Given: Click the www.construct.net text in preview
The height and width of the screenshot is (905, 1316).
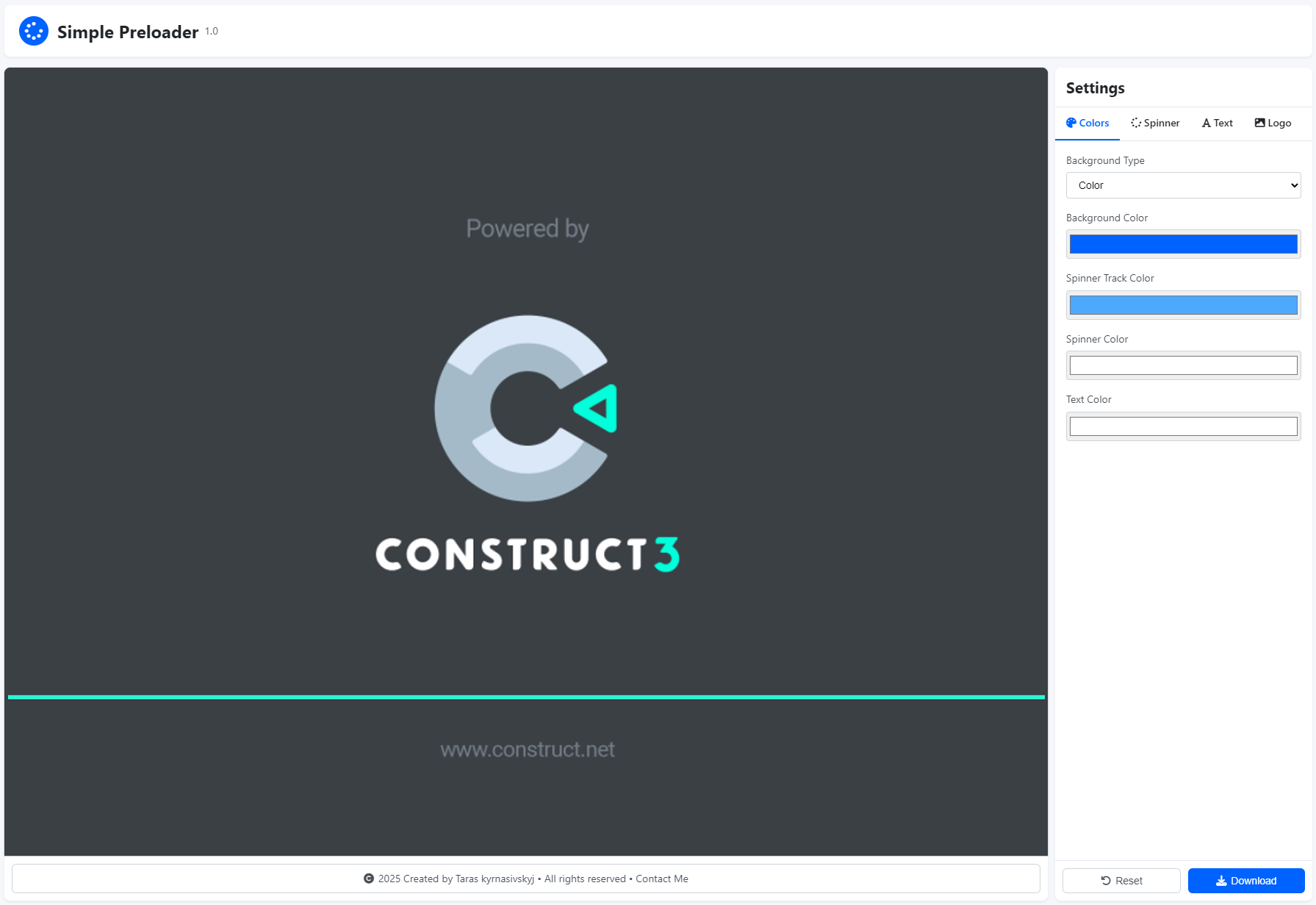Looking at the screenshot, I should pyautogui.click(x=528, y=749).
